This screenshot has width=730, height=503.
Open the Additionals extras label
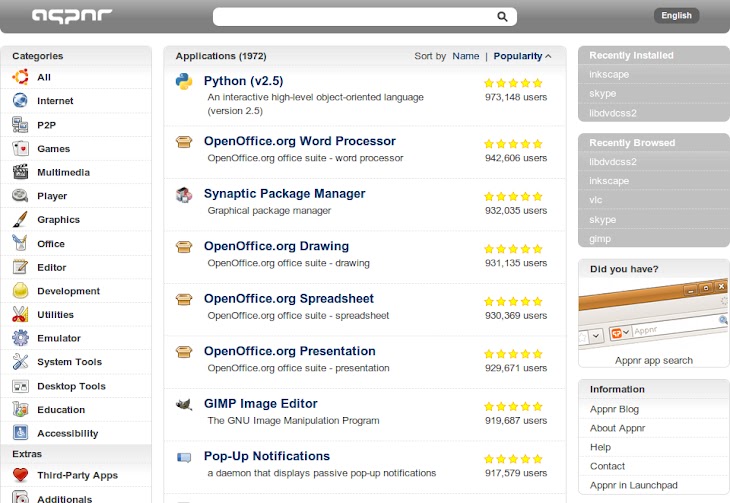pyautogui.click(x=64, y=498)
